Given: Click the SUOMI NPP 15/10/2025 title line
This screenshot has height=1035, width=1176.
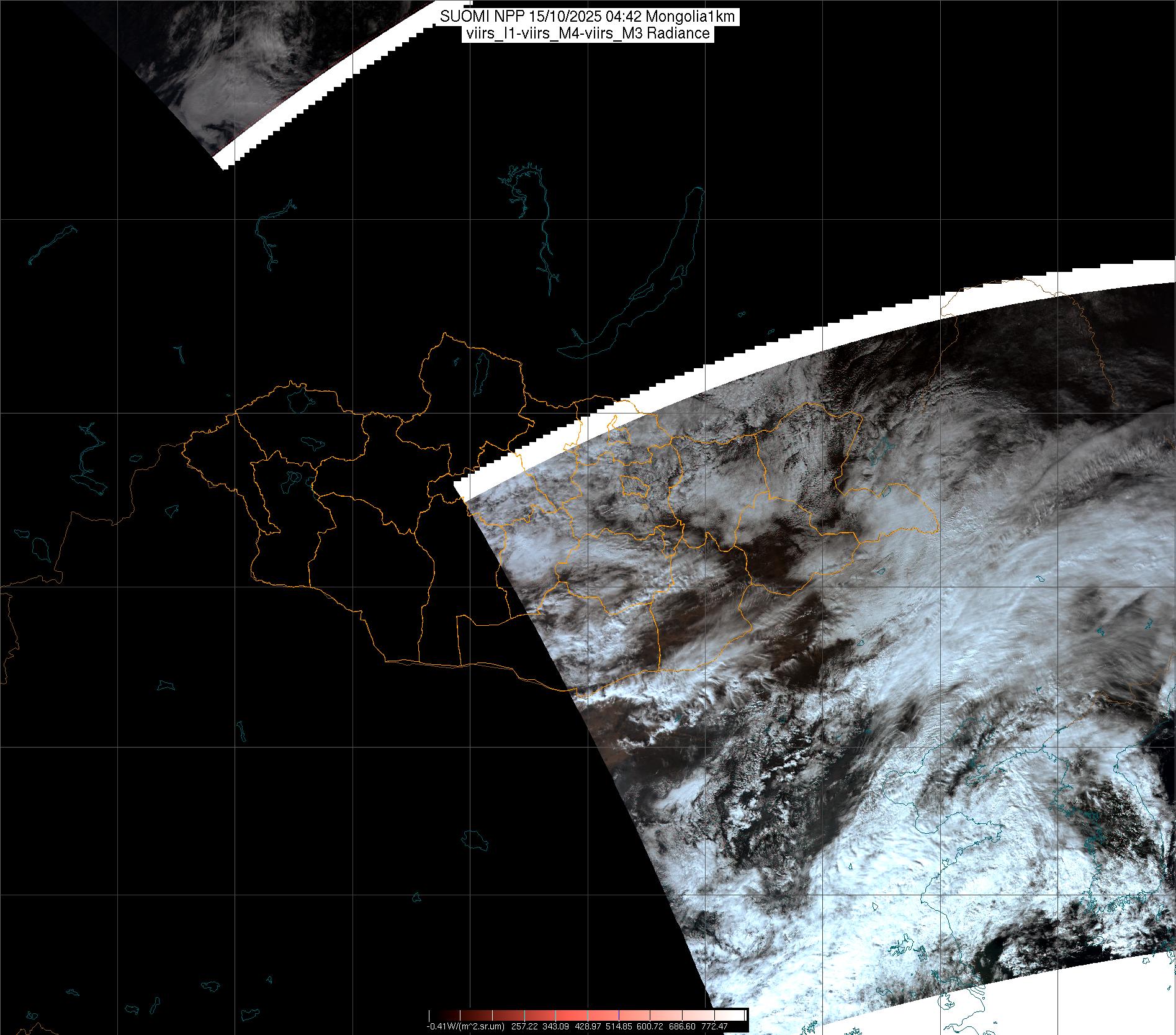Looking at the screenshot, I should tap(588, 17).
